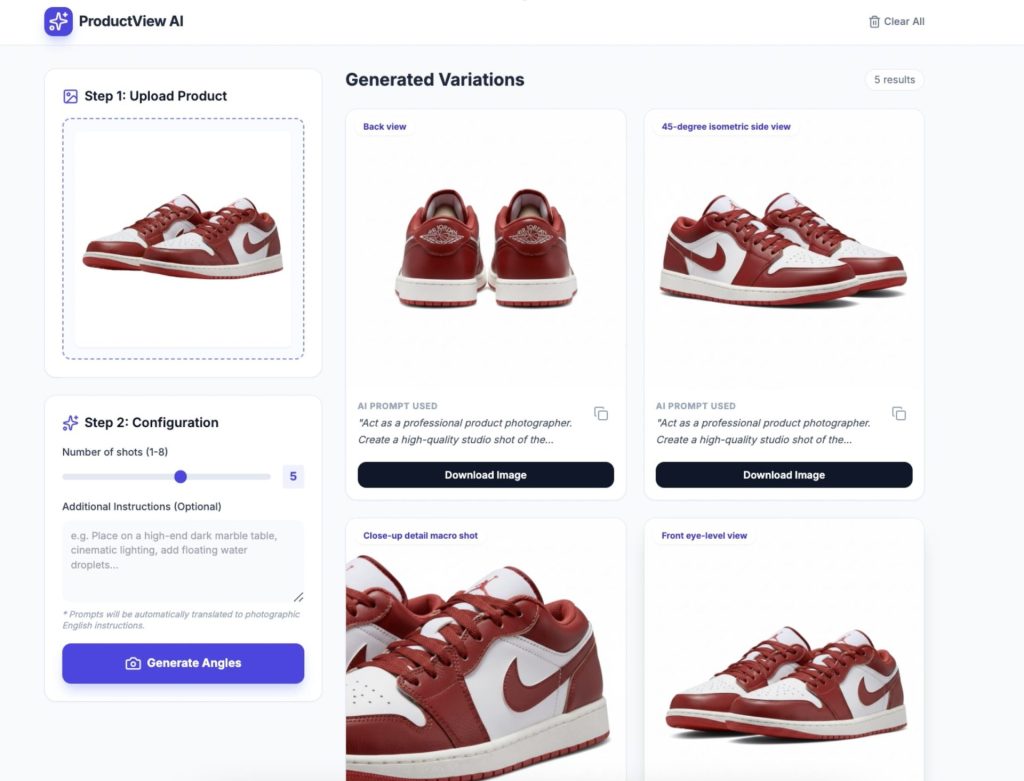This screenshot has height=781, width=1024.
Task: Click the camera icon in Generate Angles
Action: [x=133, y=663]
